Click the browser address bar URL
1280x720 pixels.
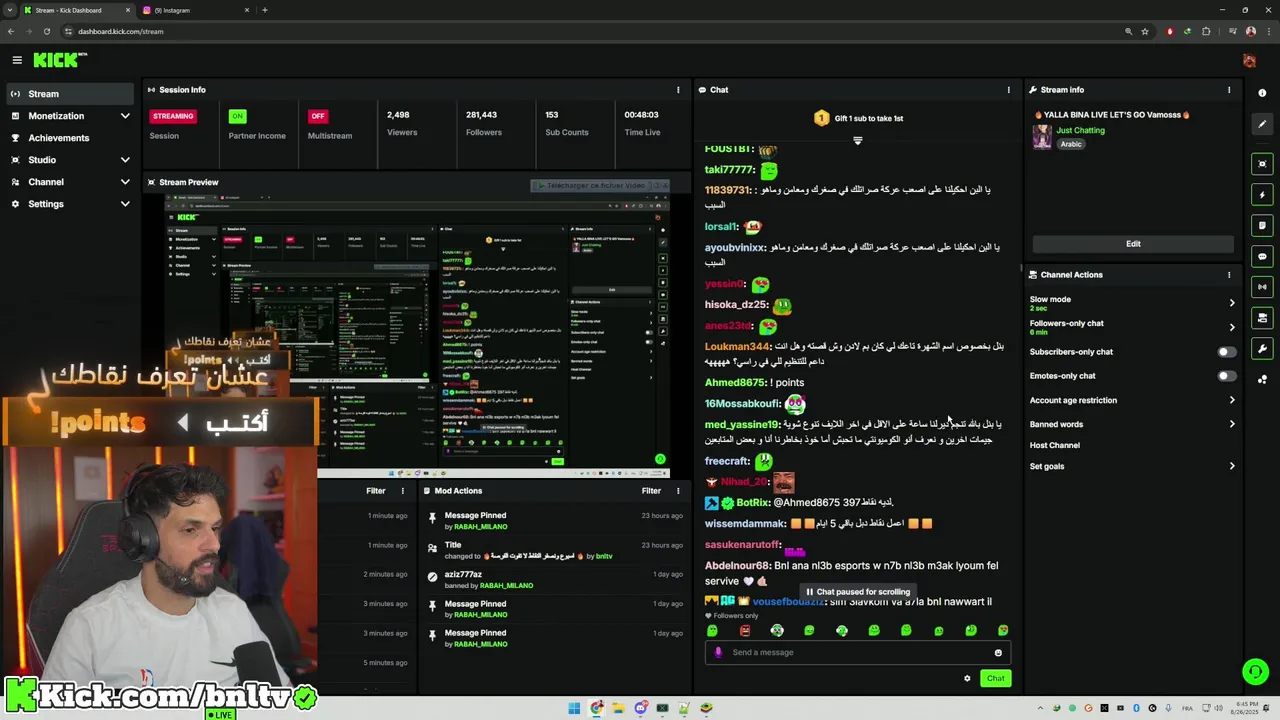tap(121, 31)
